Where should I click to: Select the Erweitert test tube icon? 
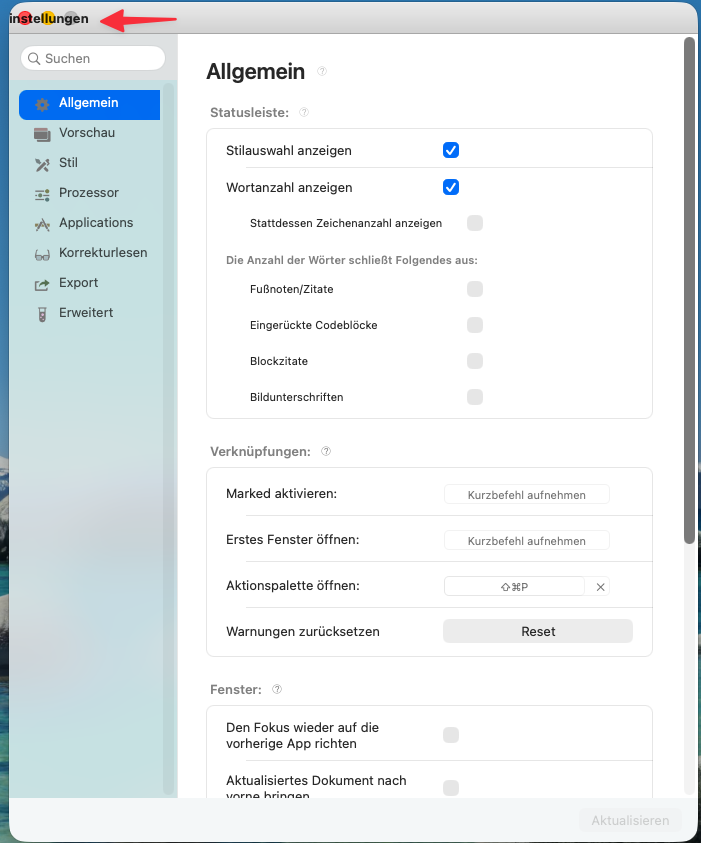click(x=42, y=315)
